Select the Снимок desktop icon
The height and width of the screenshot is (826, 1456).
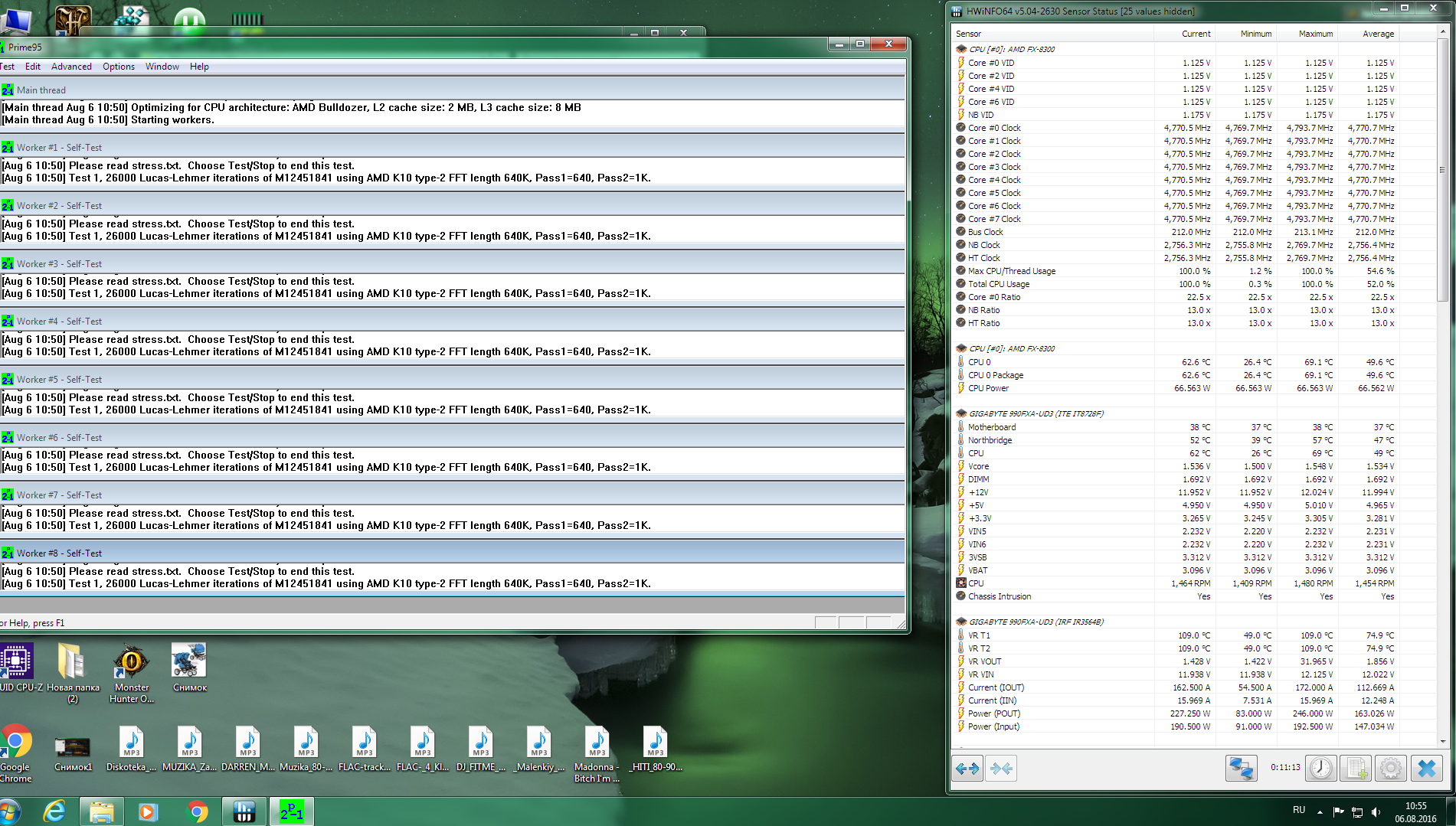(189, 668)
